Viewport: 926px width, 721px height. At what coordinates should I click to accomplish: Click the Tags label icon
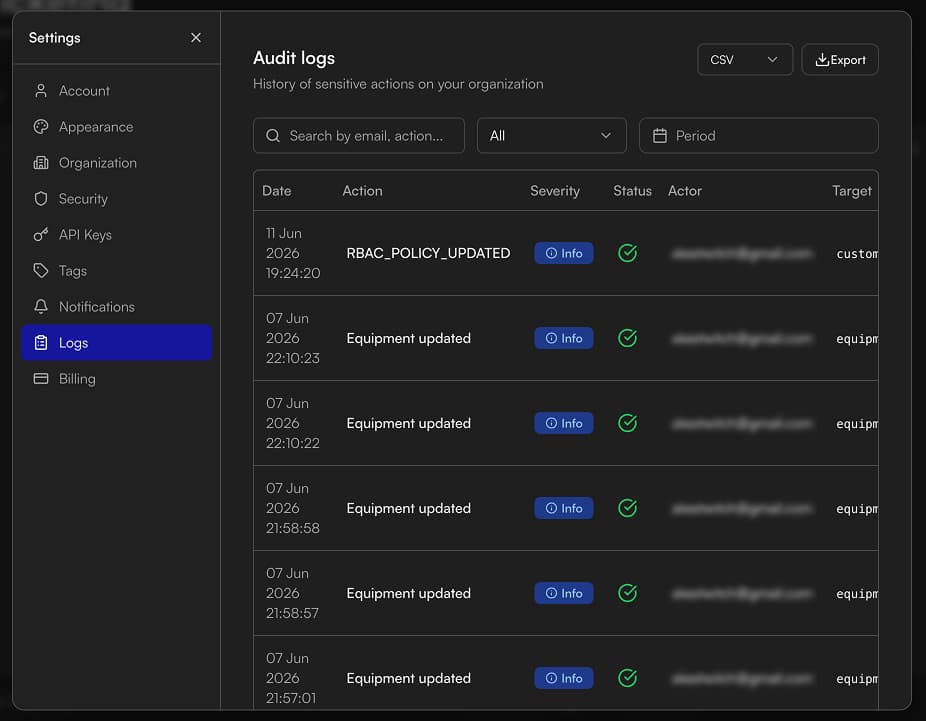click(41, 270)
